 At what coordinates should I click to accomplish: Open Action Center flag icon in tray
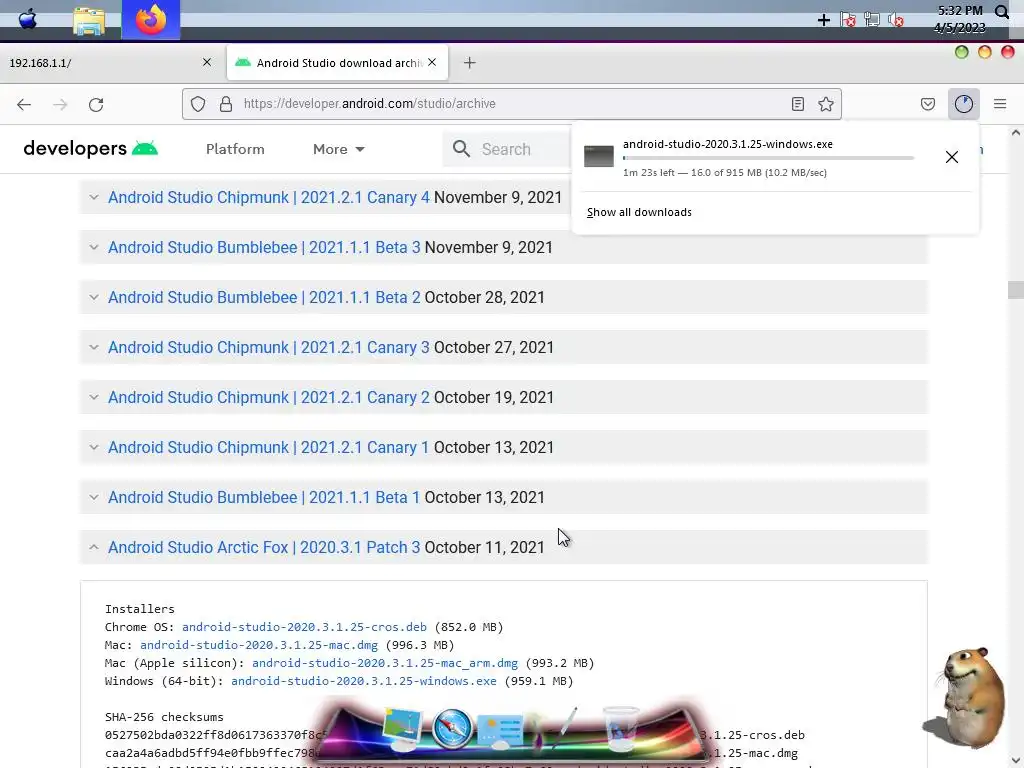(848, 20)
